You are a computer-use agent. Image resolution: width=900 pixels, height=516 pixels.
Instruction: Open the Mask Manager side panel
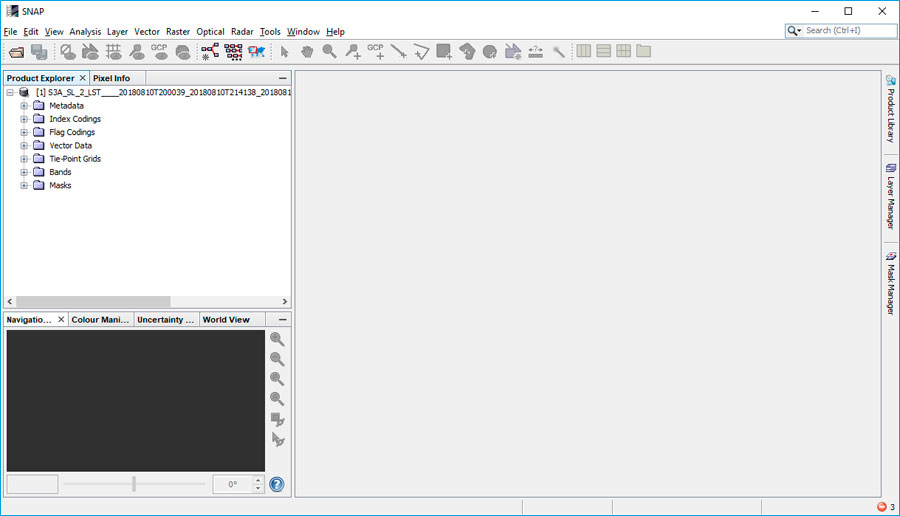tap(890, 283)
